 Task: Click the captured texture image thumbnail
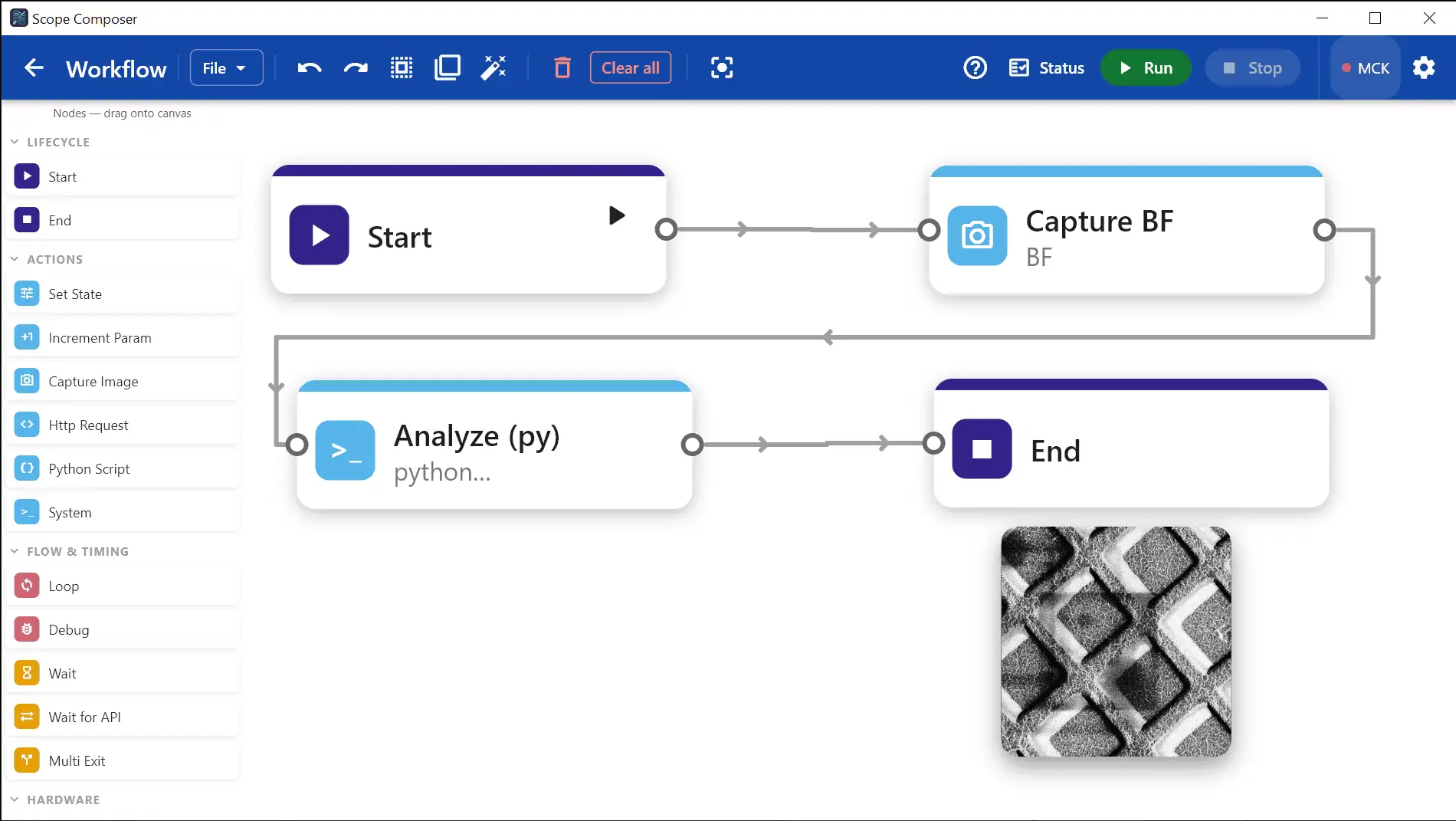[1116, 642]
